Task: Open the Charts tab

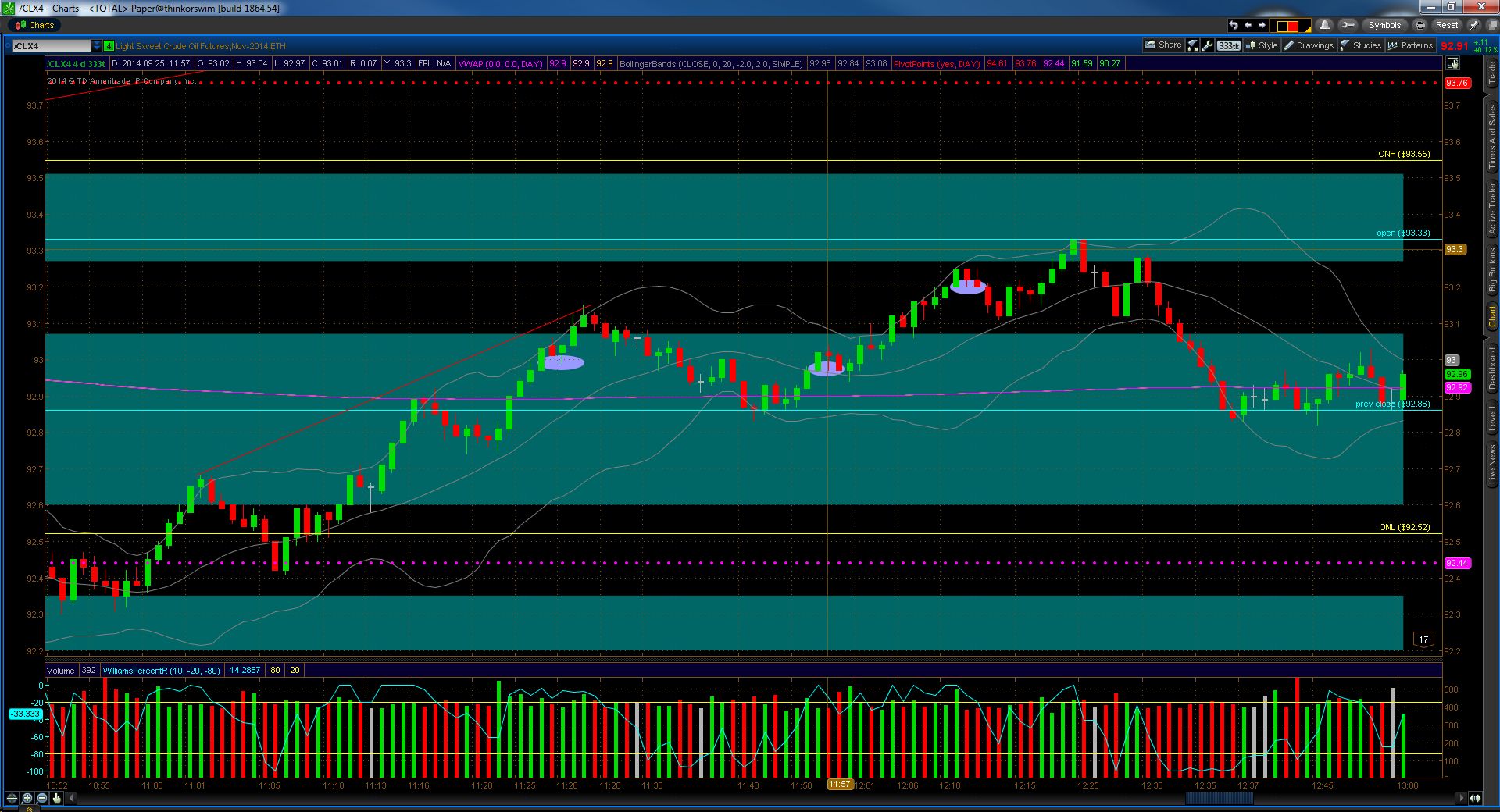Action: click(34, 25)
